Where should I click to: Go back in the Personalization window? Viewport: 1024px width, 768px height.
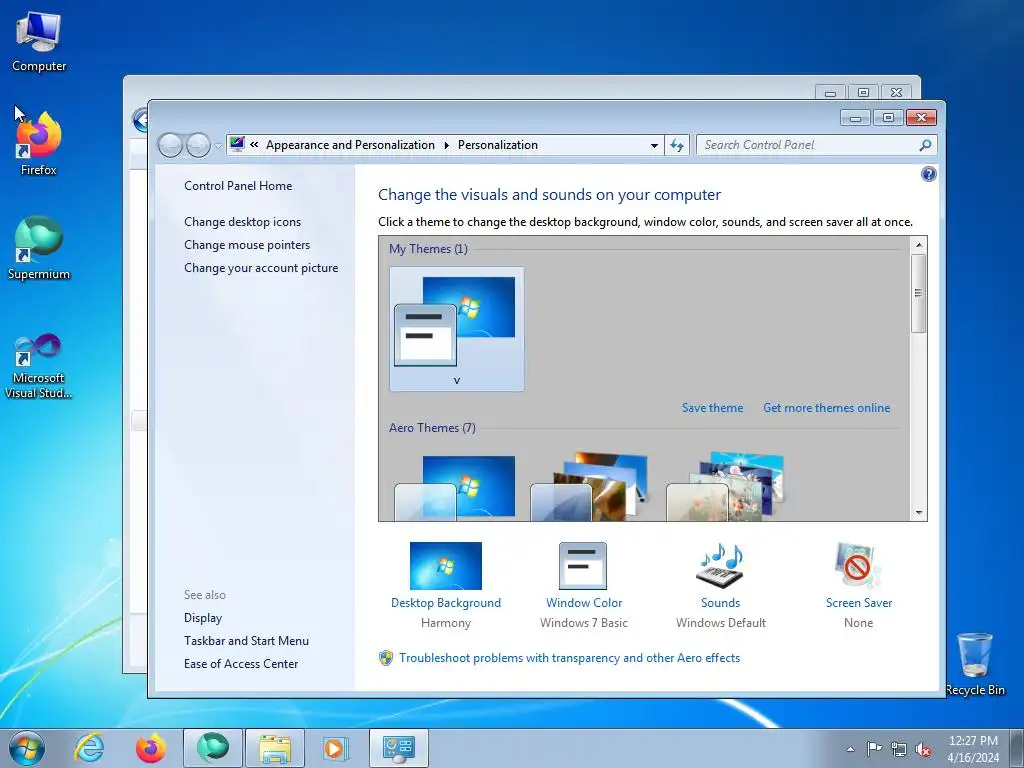coord(170,145)
